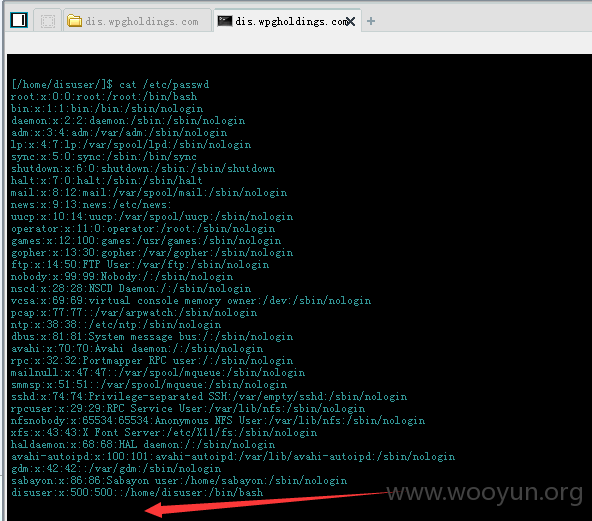Select the pcap:x:77:77 arpwatch line
The height and width of the screenshot is (521, 592).
(x=134, y=313)
